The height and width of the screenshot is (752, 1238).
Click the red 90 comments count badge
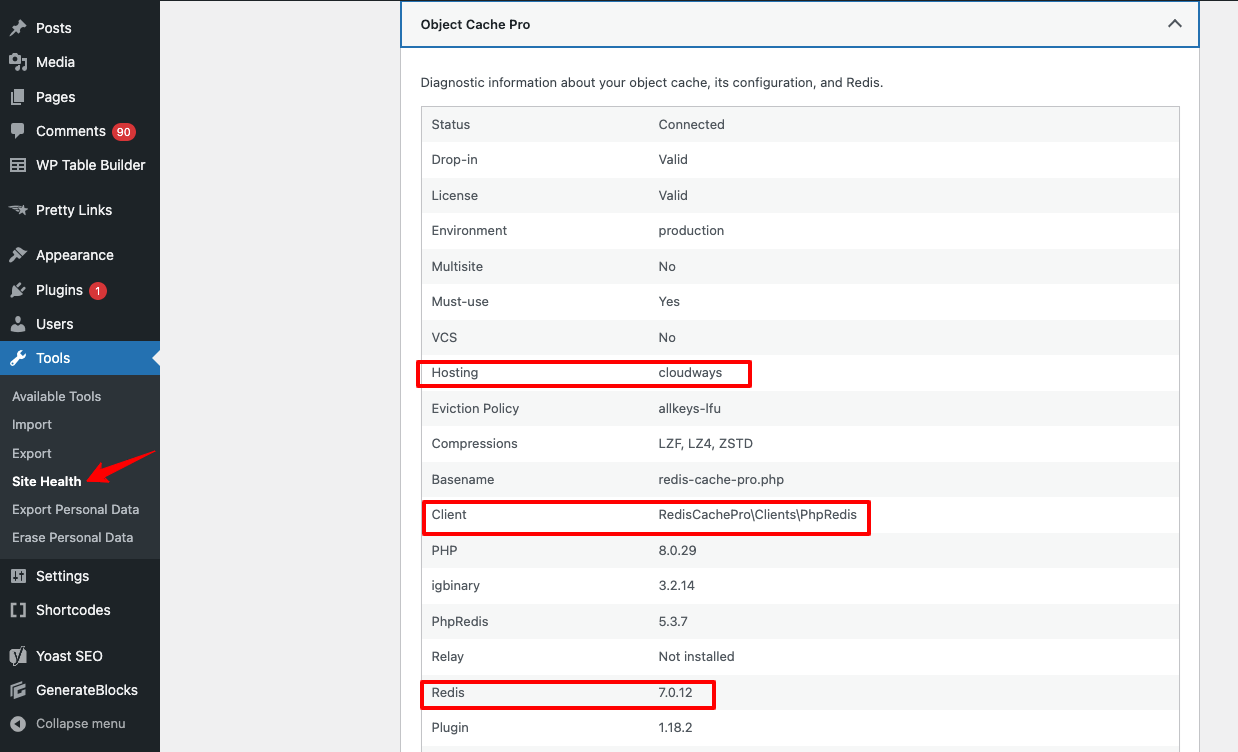tap(123, 132)
